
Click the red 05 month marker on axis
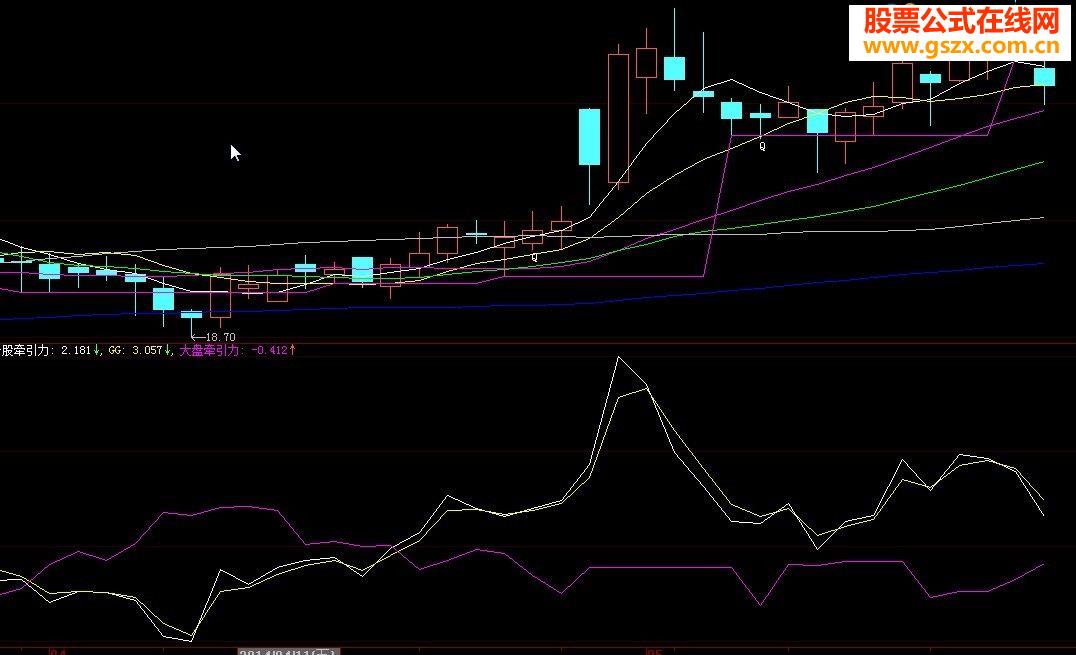654,652
